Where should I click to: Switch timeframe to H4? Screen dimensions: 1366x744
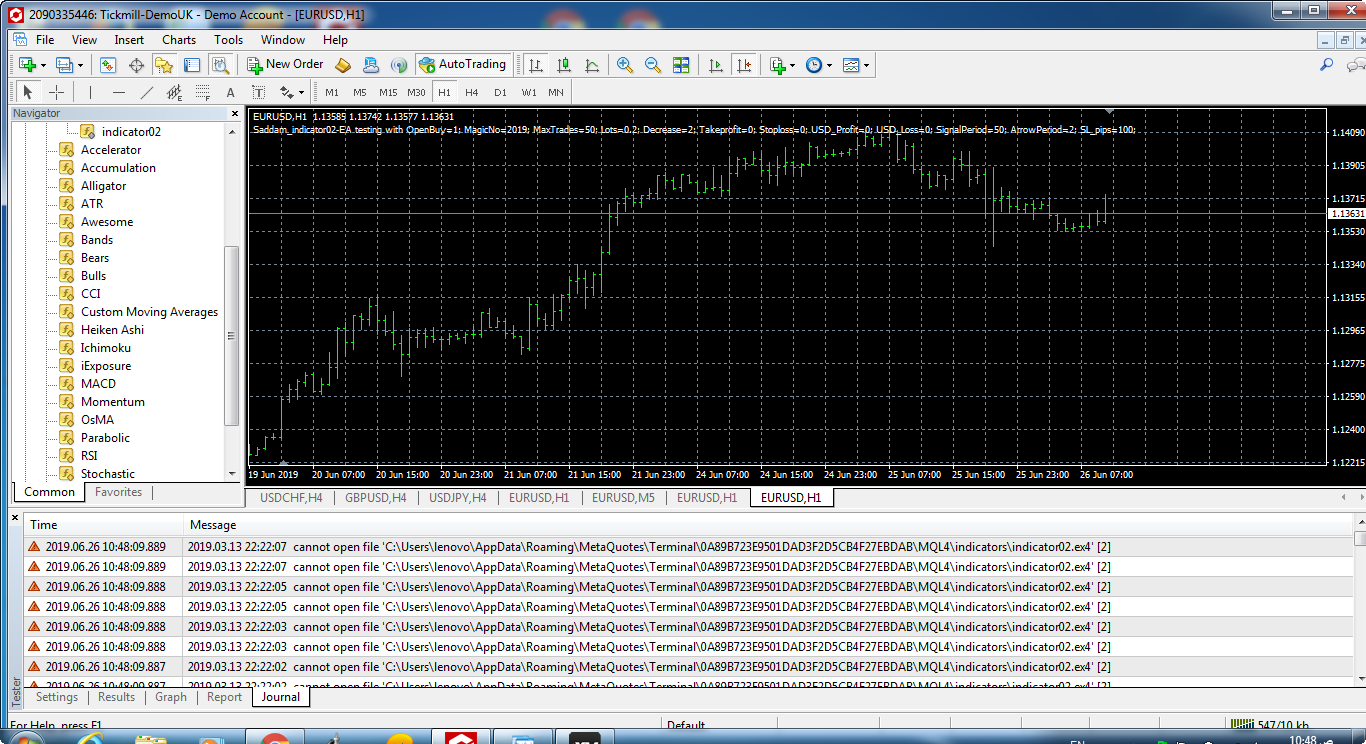point(472,92)
